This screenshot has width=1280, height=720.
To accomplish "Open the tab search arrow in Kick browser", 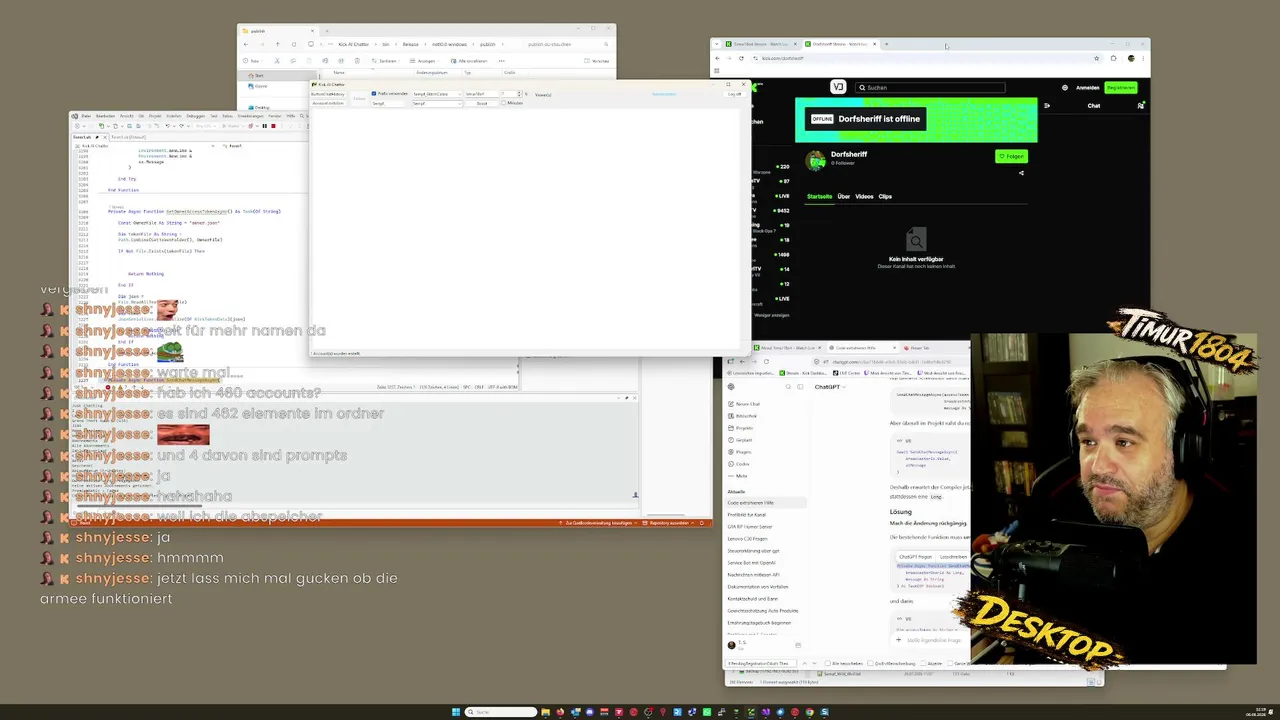I will coord(716,44).
